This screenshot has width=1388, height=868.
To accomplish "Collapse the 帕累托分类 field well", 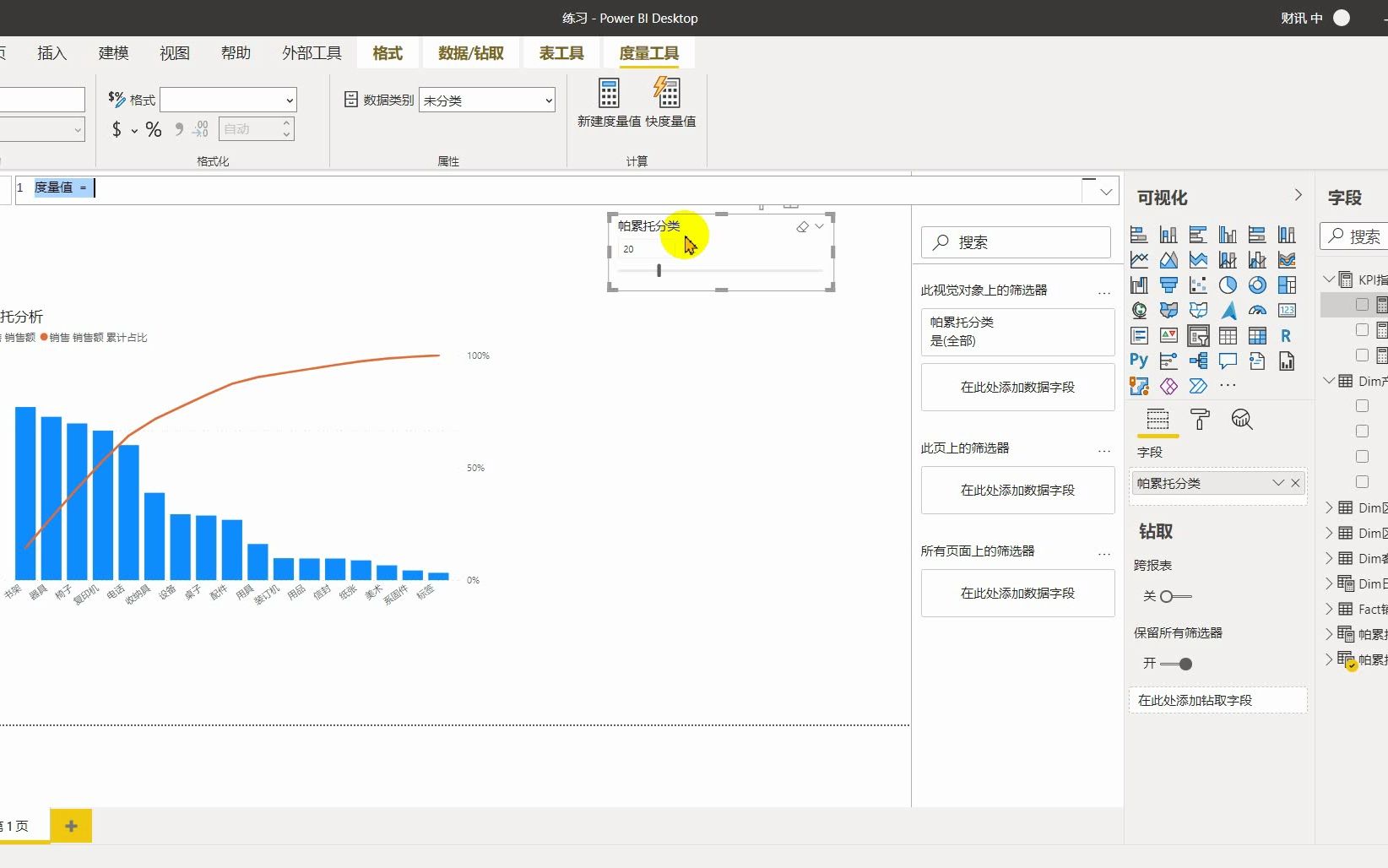I will tap(1277, 483).
